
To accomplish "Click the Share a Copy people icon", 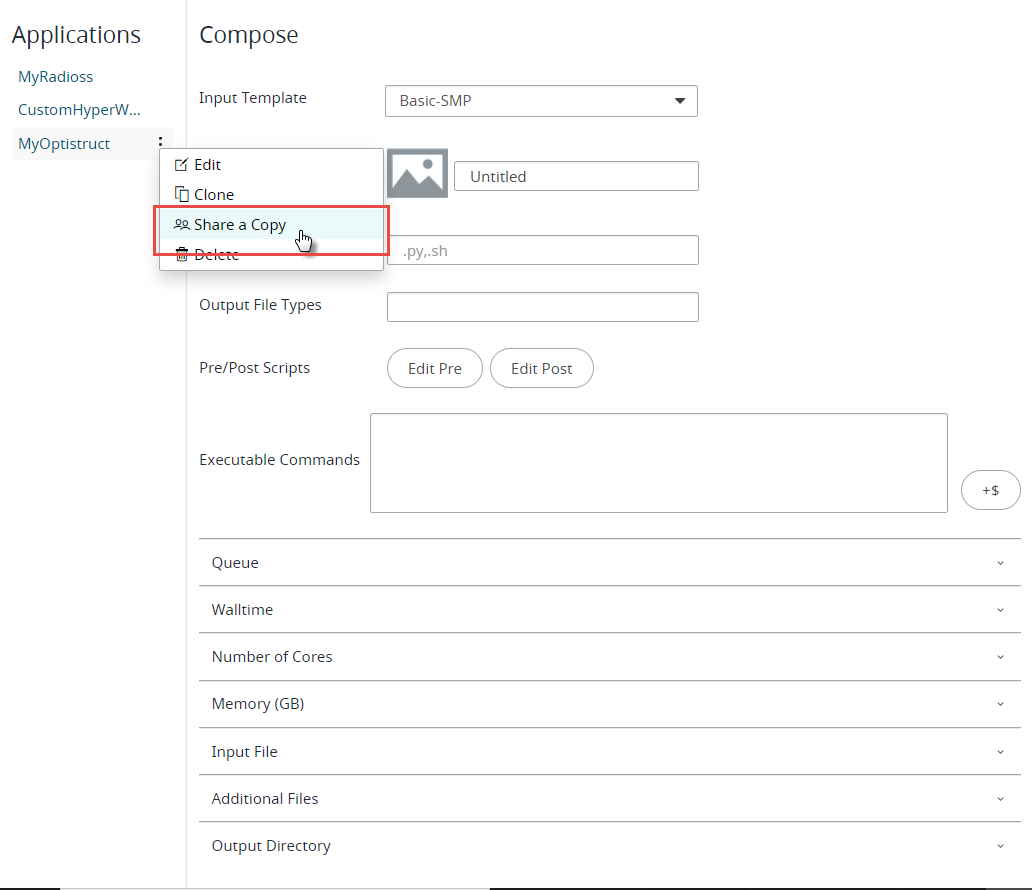I will click(x=182, y=224).
